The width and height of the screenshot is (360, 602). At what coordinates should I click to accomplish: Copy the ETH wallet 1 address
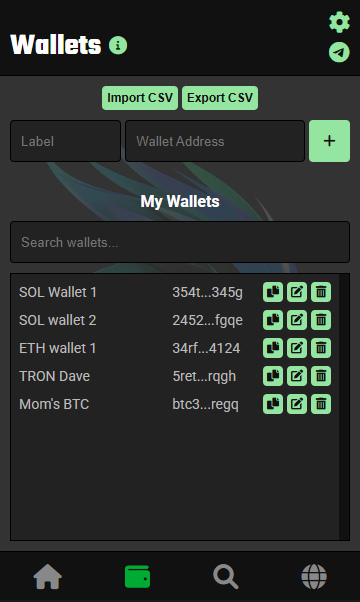tap(273, 348)
